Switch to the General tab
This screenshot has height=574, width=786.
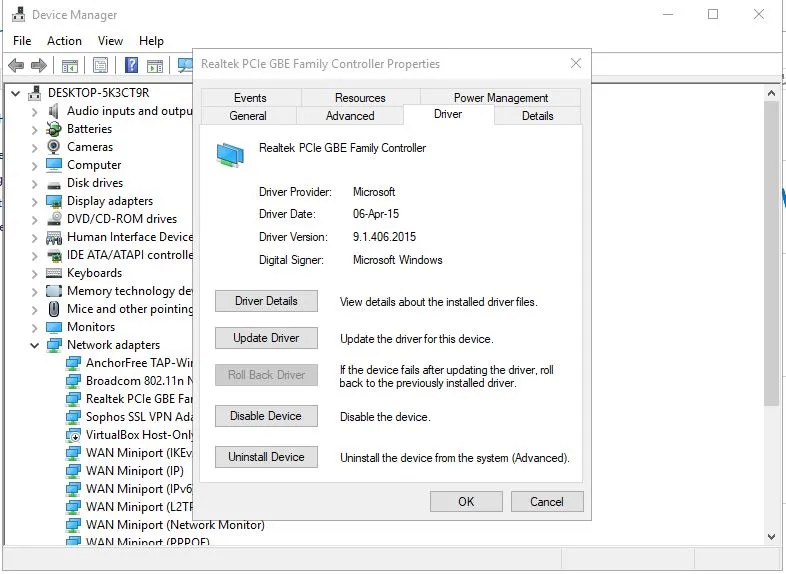pyautogui.click(x=248, y=116)
